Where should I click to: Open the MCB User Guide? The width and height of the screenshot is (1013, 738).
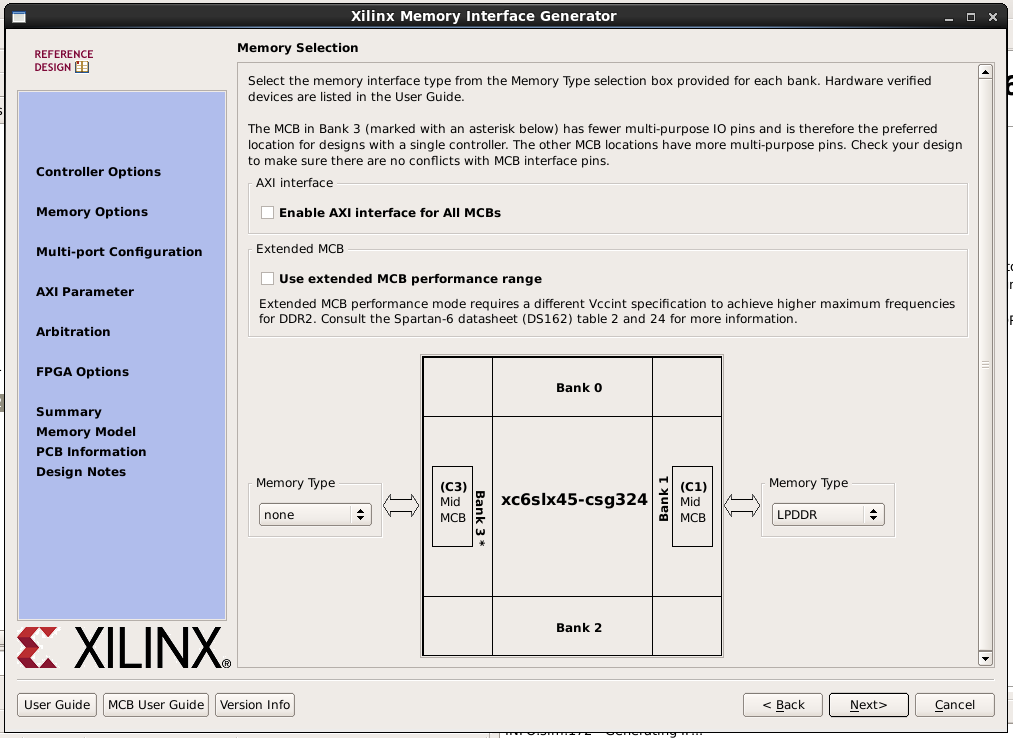156,705
